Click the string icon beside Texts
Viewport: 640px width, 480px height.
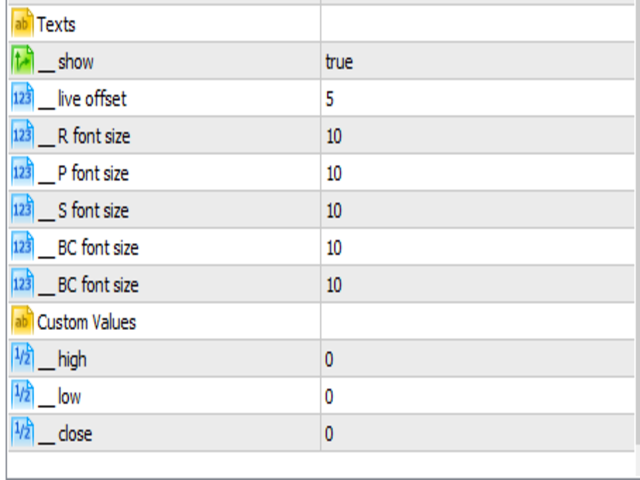(22, 24)
